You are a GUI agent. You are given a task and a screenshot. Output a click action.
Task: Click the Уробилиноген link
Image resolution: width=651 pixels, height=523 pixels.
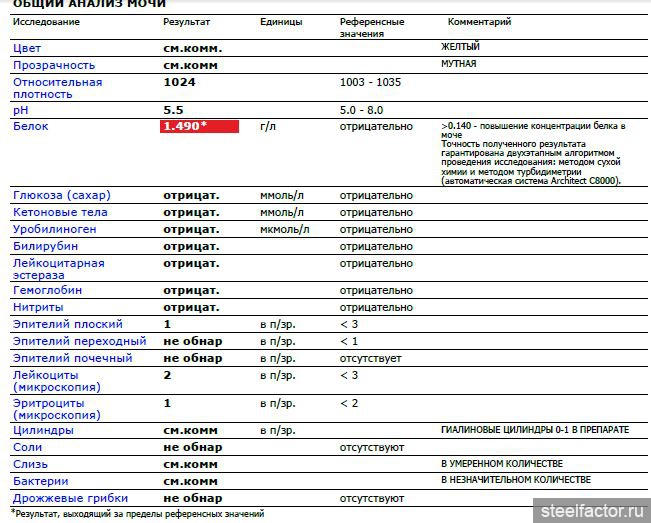click(x=54, y=229)
